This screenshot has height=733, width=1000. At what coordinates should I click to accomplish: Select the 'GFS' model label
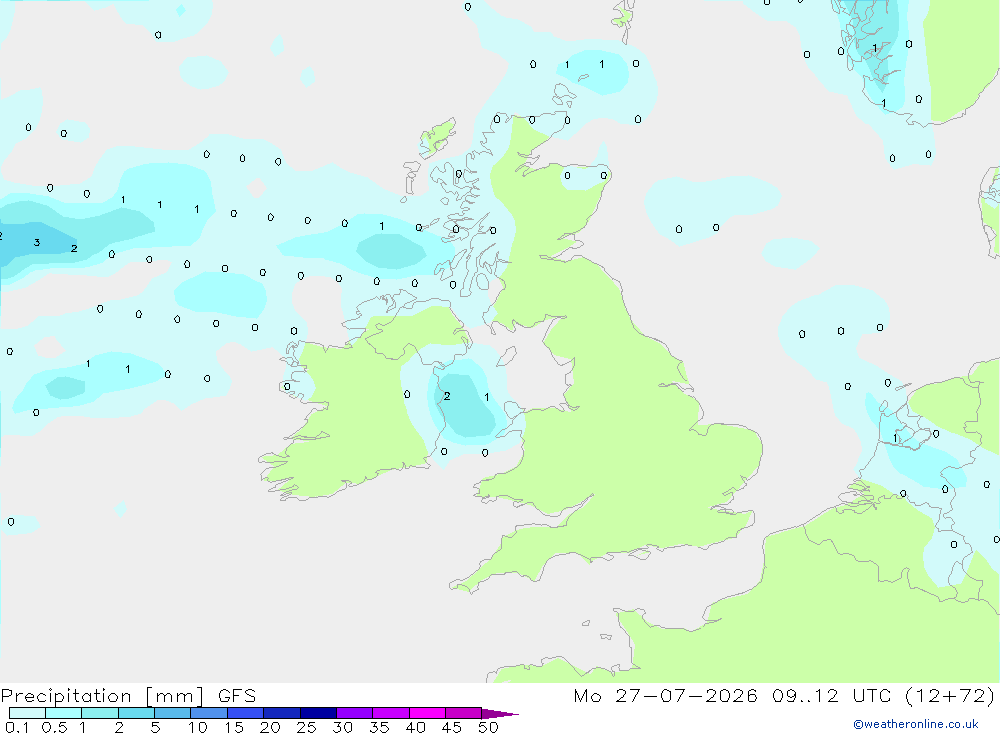point(237,696)
